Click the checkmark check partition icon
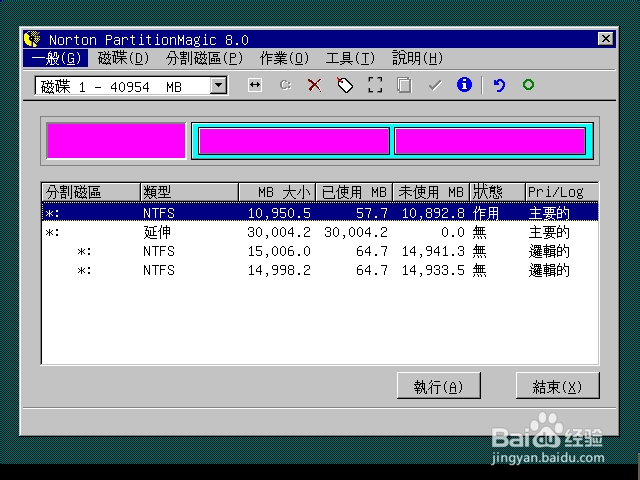Image resolution: width=640 pixels, height=480 pixels. click(435, 85)
